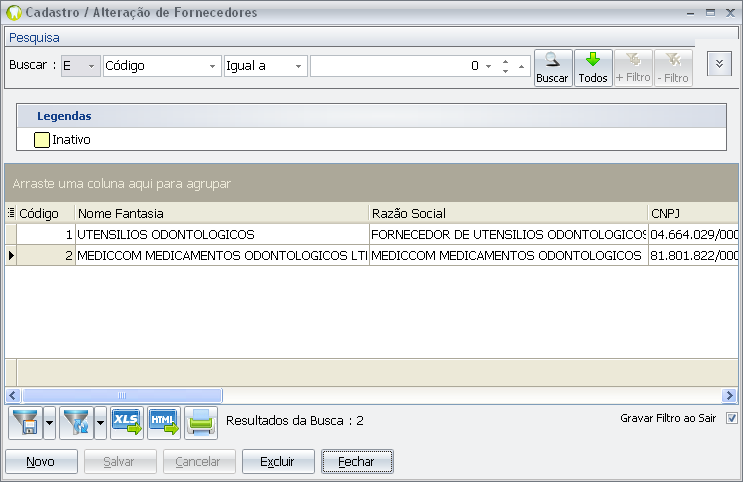Click the Resultados da Busca : 2 label

point(295,420)
